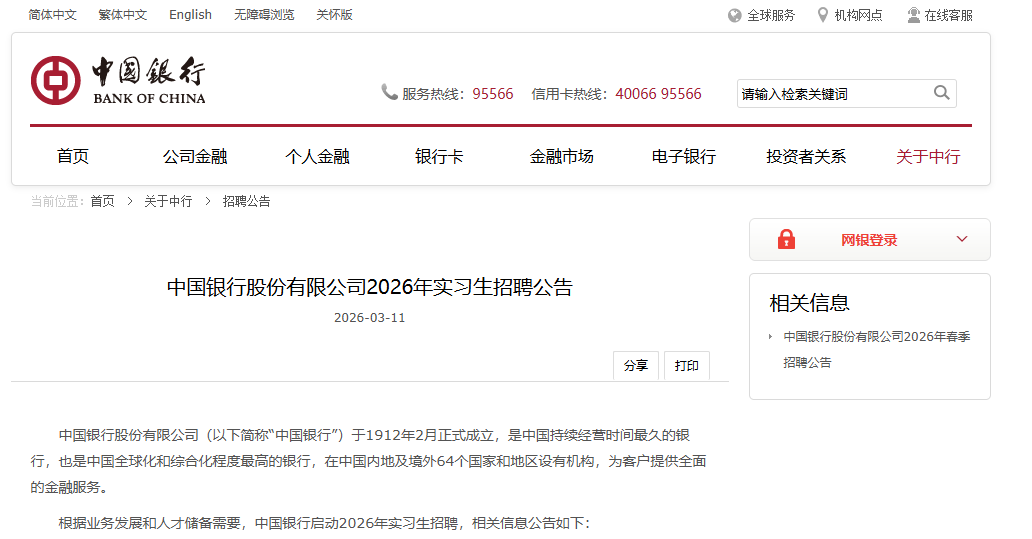1032x539 pixels.
Task: Click the 信用卡热线 label
Action: [x=567, y=94]
